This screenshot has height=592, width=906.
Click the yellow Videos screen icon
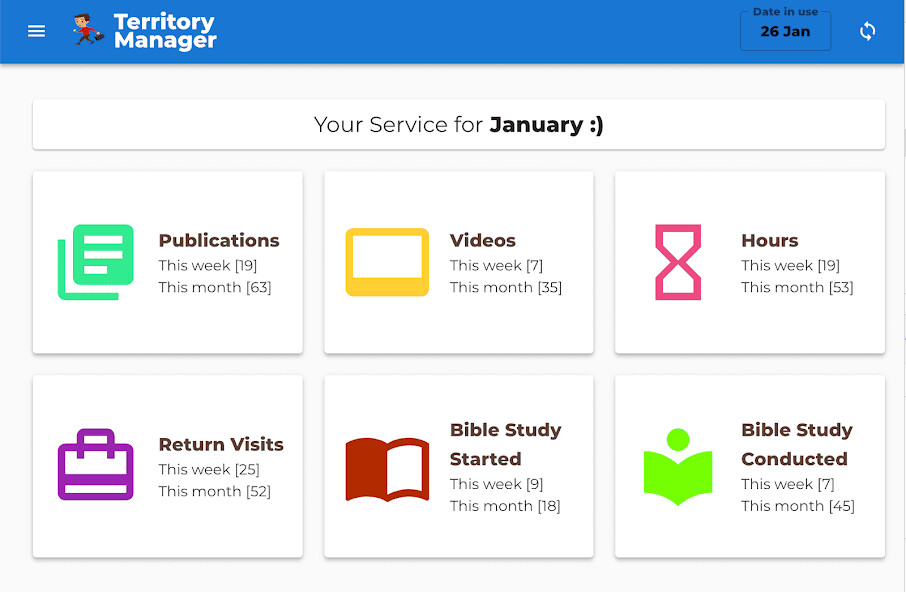(387, 262)
